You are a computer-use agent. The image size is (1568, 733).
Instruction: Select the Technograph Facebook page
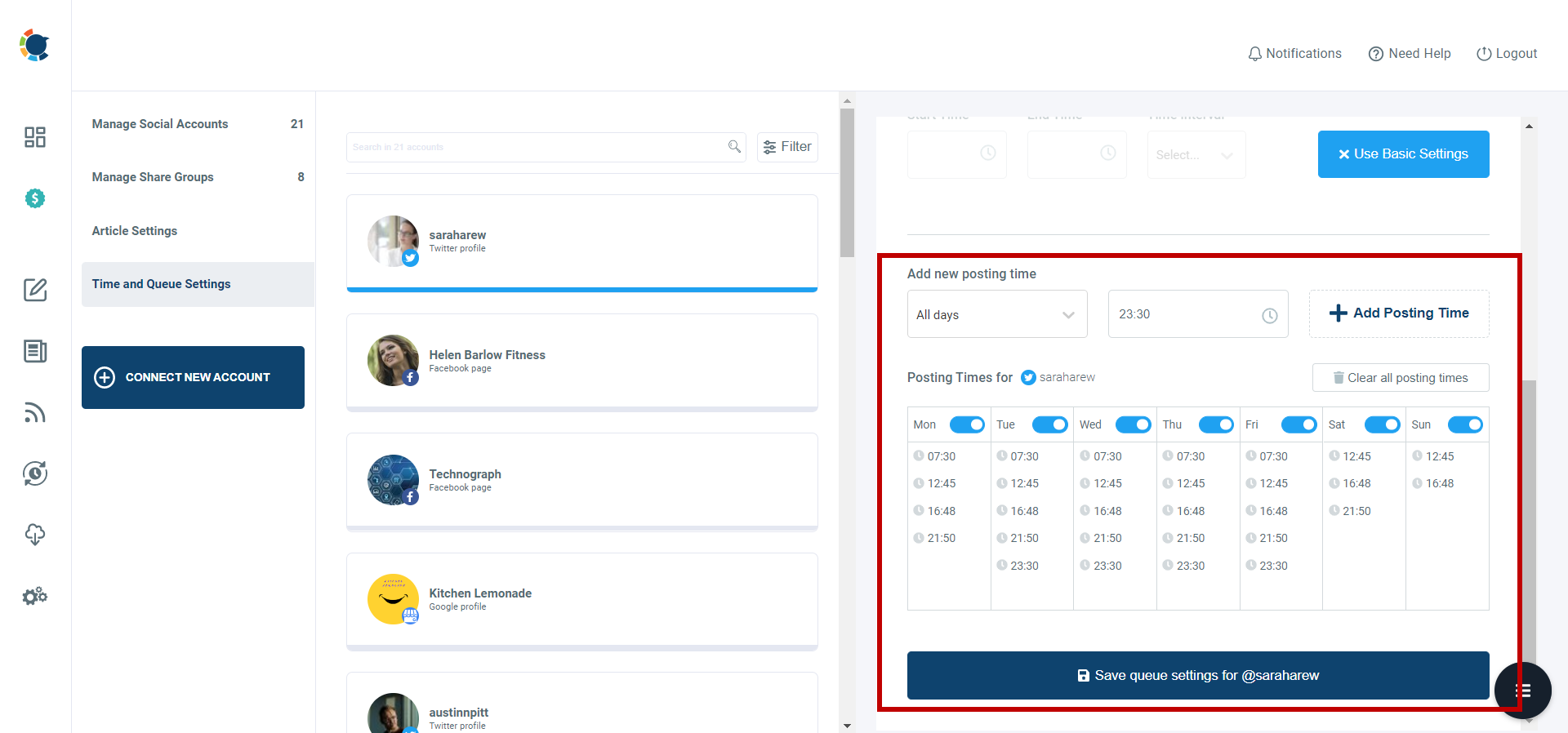(x=582, y=482)
